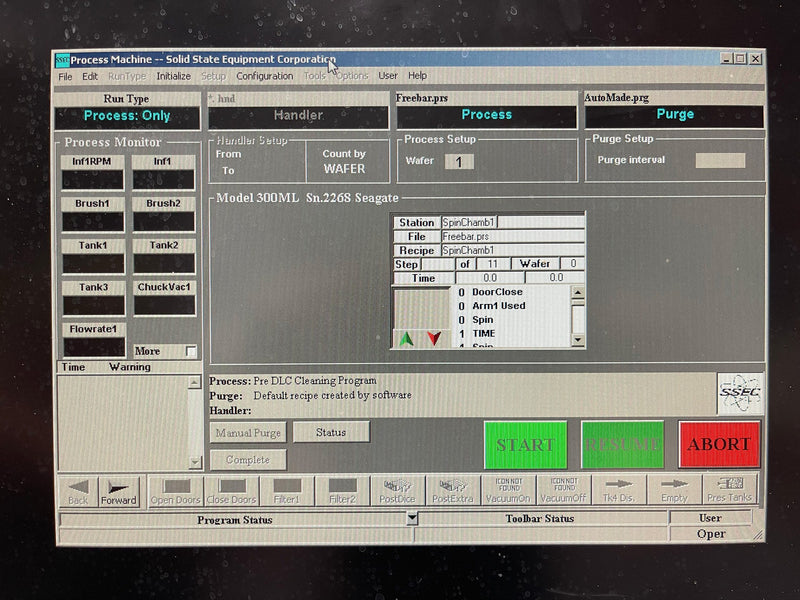Viewport: 800px width, 600px height.
Task: Click the RESUME button
Action: (x=622, y=444)
